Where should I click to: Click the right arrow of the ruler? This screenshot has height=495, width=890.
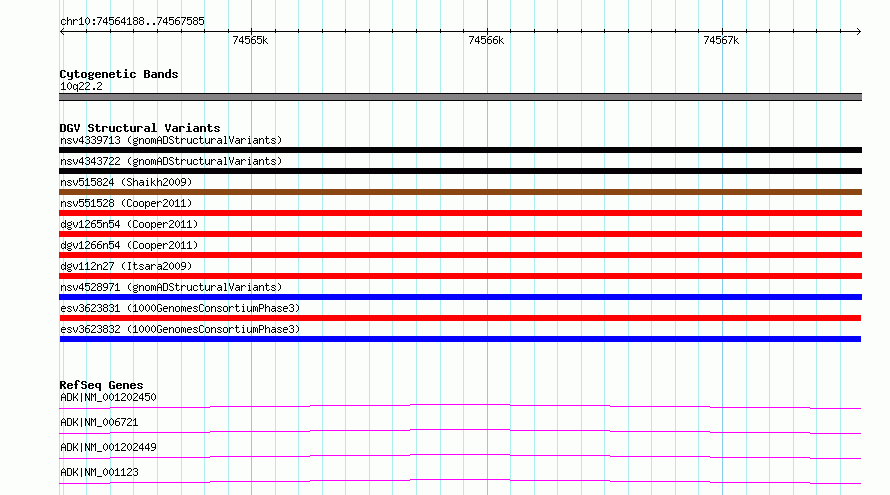859,31
